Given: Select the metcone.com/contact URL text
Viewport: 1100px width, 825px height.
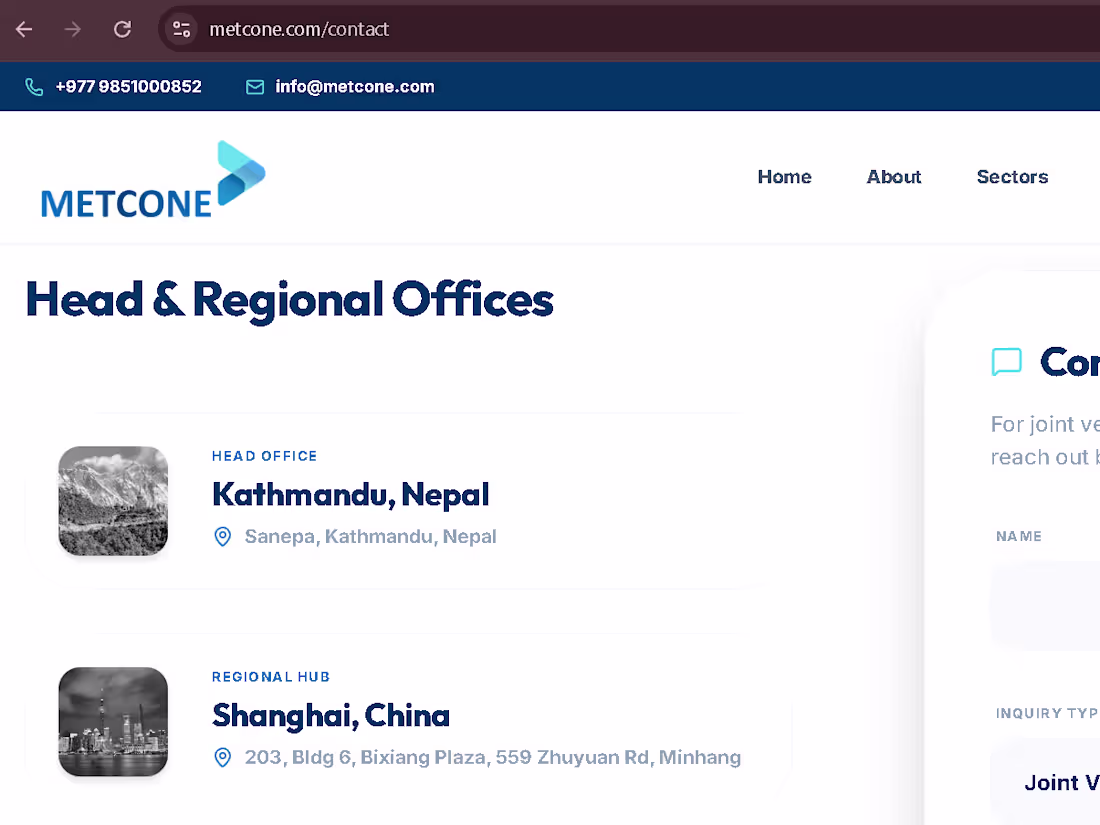Looking at the screenshot, I should 299,29.
